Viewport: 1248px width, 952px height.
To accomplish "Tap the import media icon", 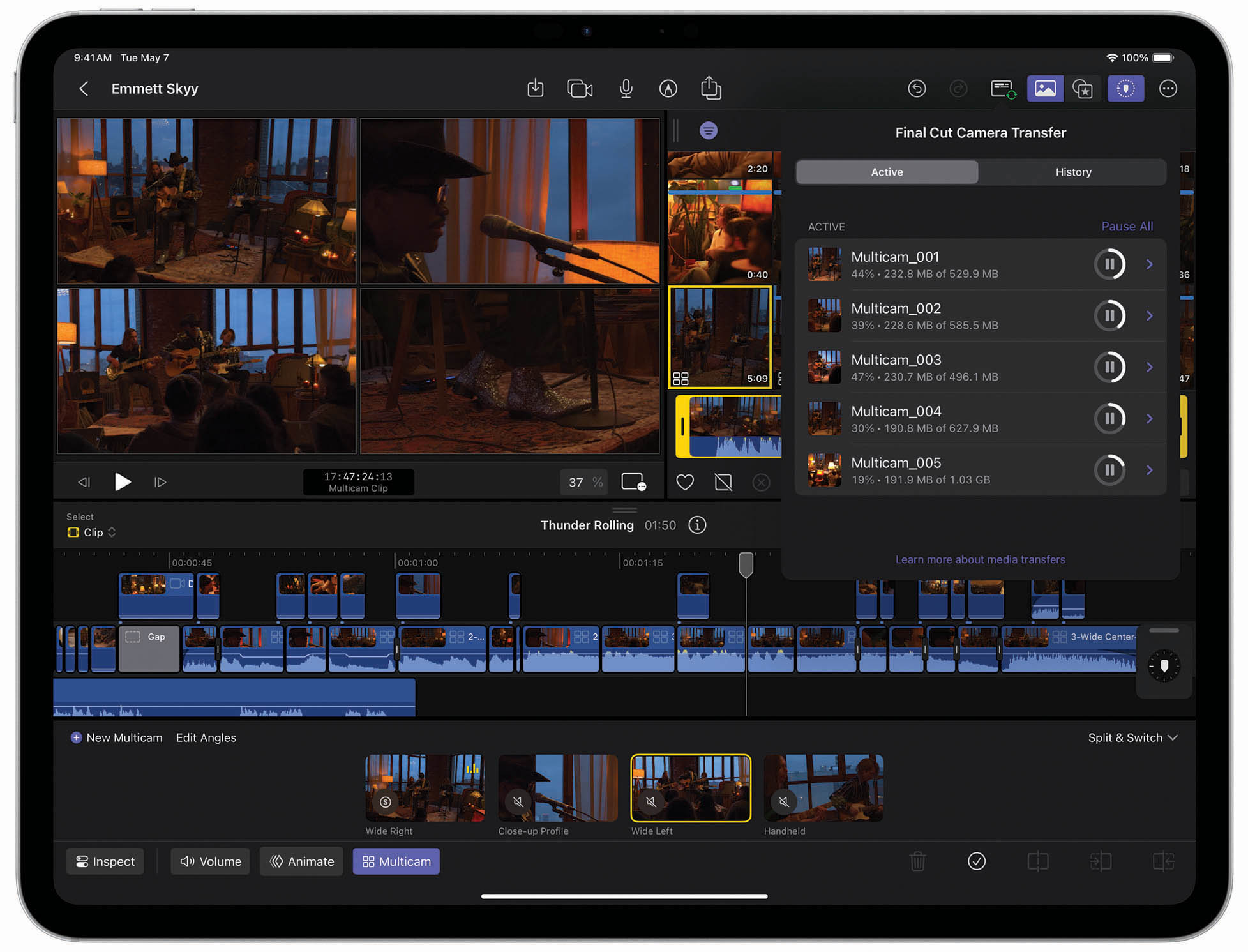I will 536,88.
